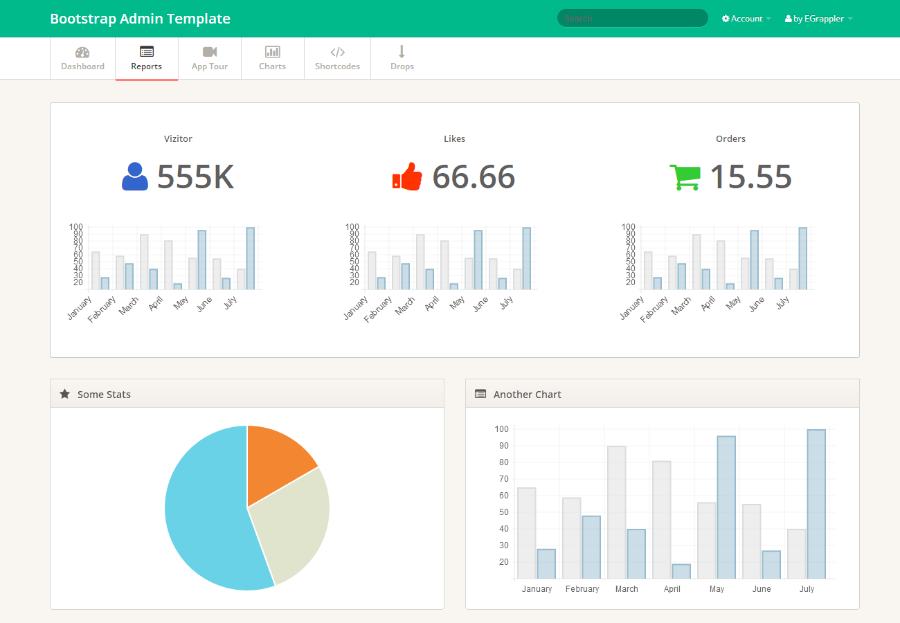Click the Charts bar graph icon
The height and width of the screenshot is (623, 900).
pyautogui.click(x=272, y=52)
